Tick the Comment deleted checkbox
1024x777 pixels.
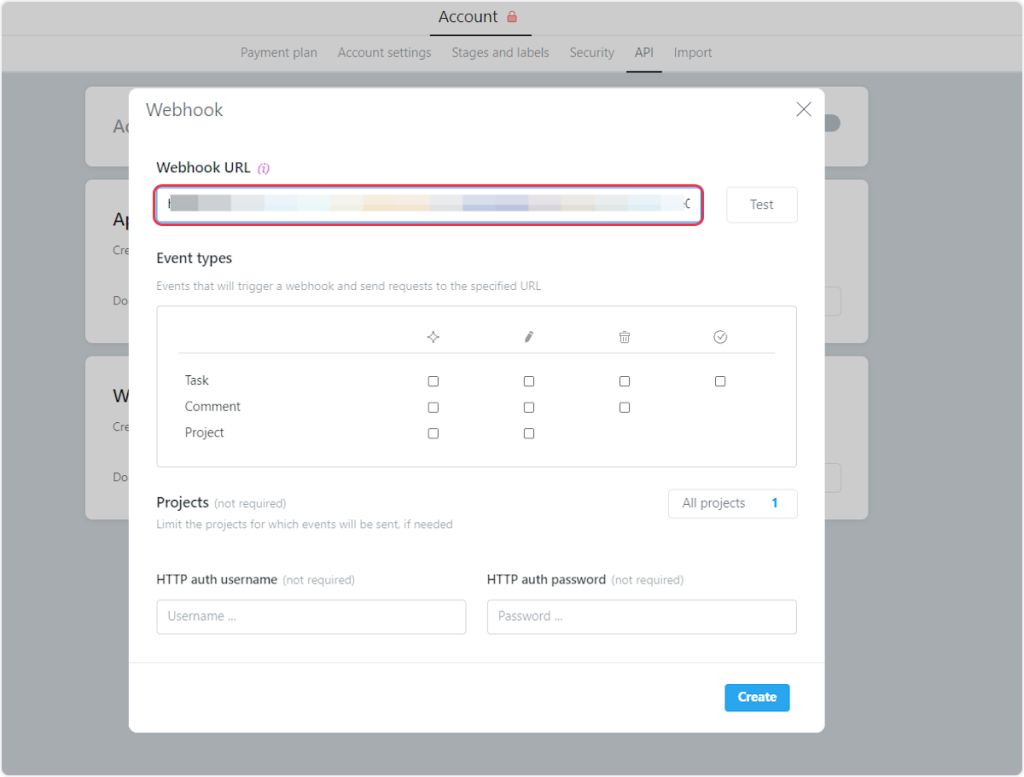pos(625,407)
